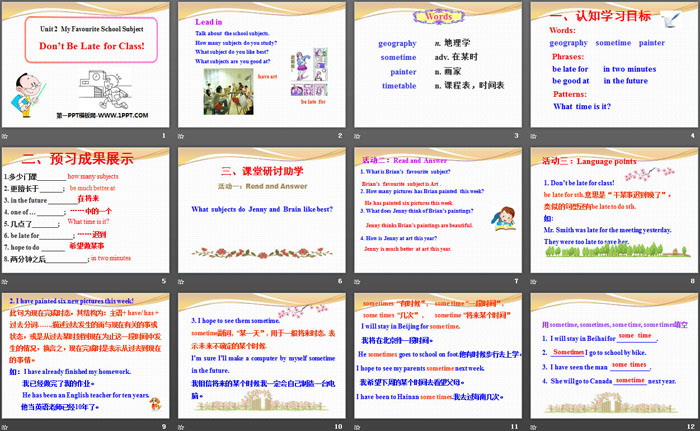Click the animation star icon under slide 3
Screen dimensions: 700x431
[x=357, y=136]
